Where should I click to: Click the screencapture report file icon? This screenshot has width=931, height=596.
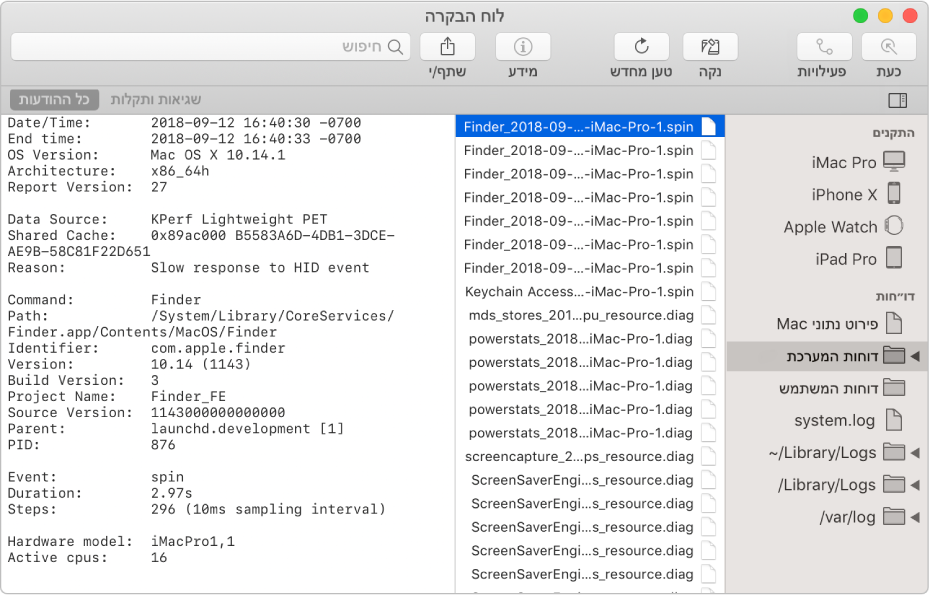(708, 456)
